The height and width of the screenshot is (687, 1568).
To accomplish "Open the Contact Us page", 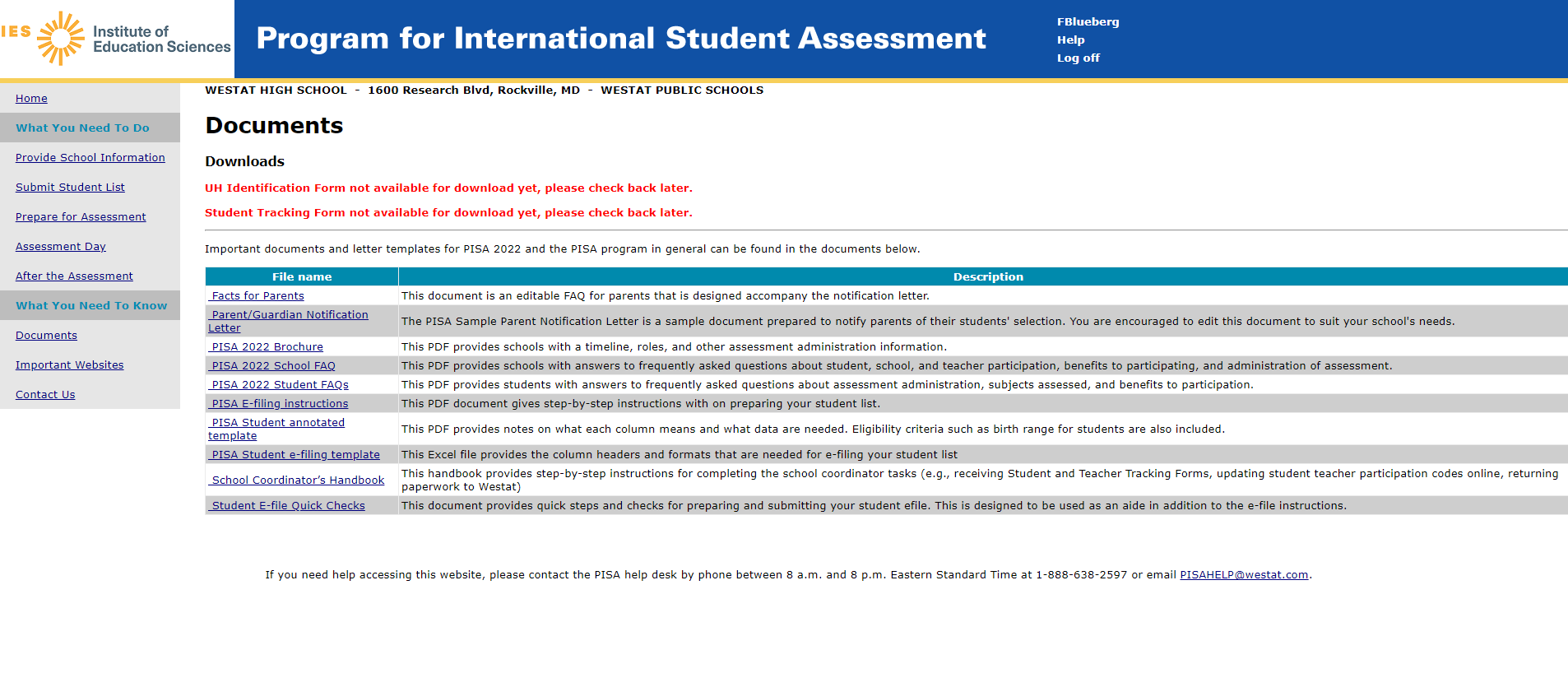I will click(45, 394).
